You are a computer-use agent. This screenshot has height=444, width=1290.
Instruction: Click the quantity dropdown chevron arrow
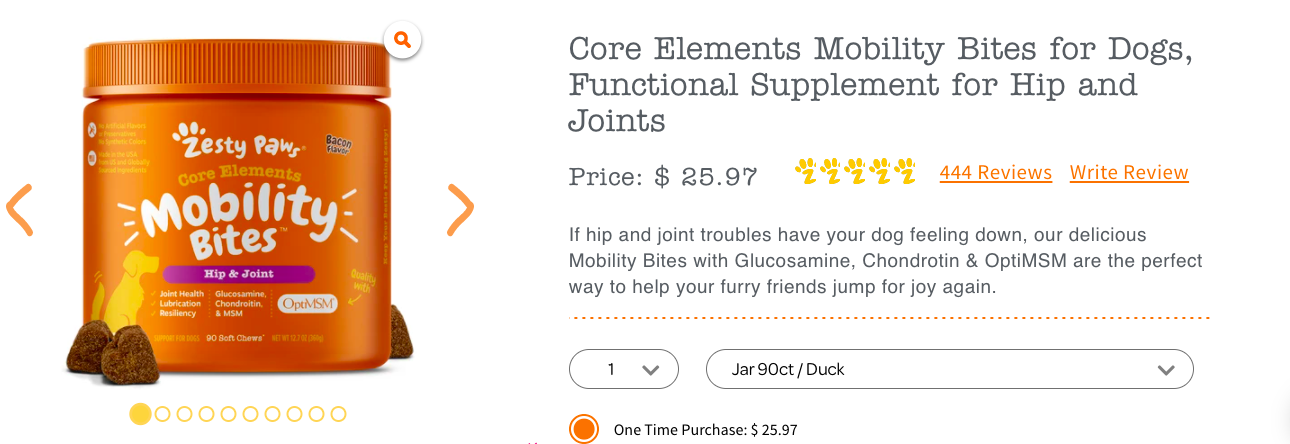(651, 370)
